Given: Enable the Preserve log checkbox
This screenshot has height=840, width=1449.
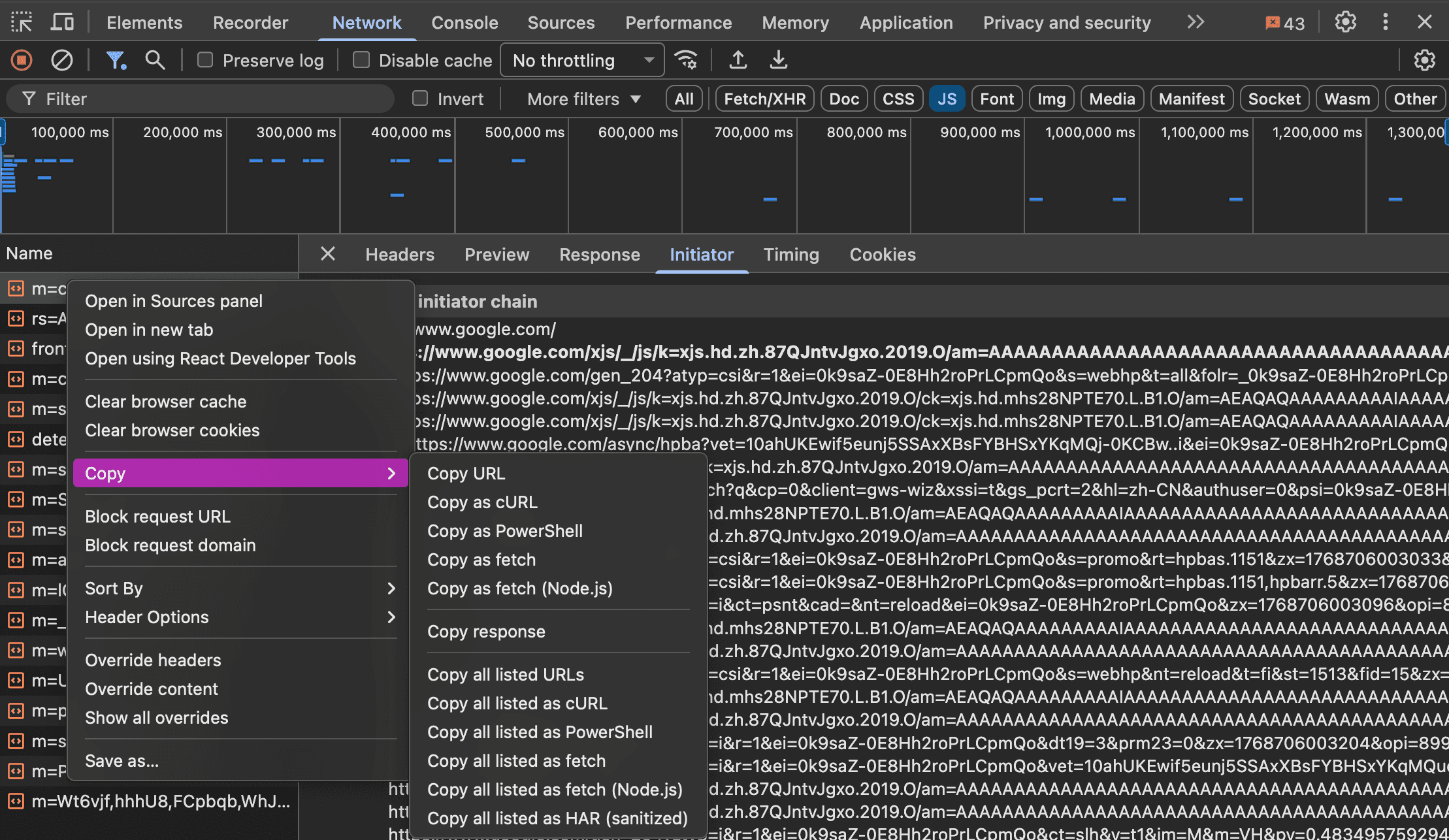Looking at the screenshot, I should pos(206,61).
